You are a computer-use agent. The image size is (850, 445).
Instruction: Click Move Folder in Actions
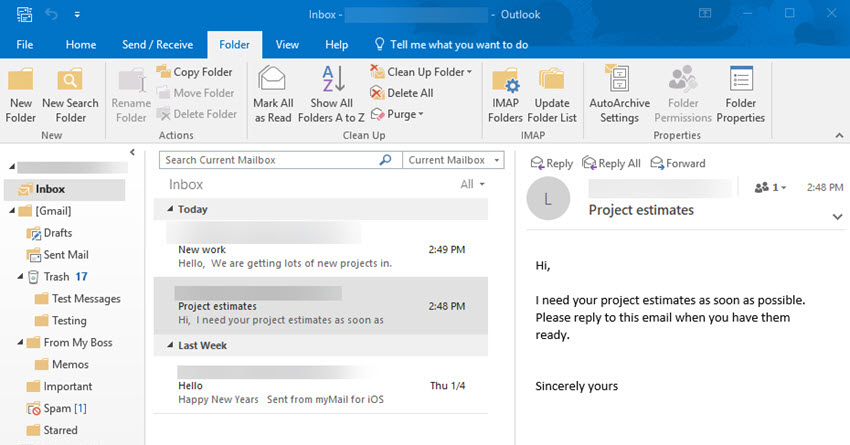196,93
